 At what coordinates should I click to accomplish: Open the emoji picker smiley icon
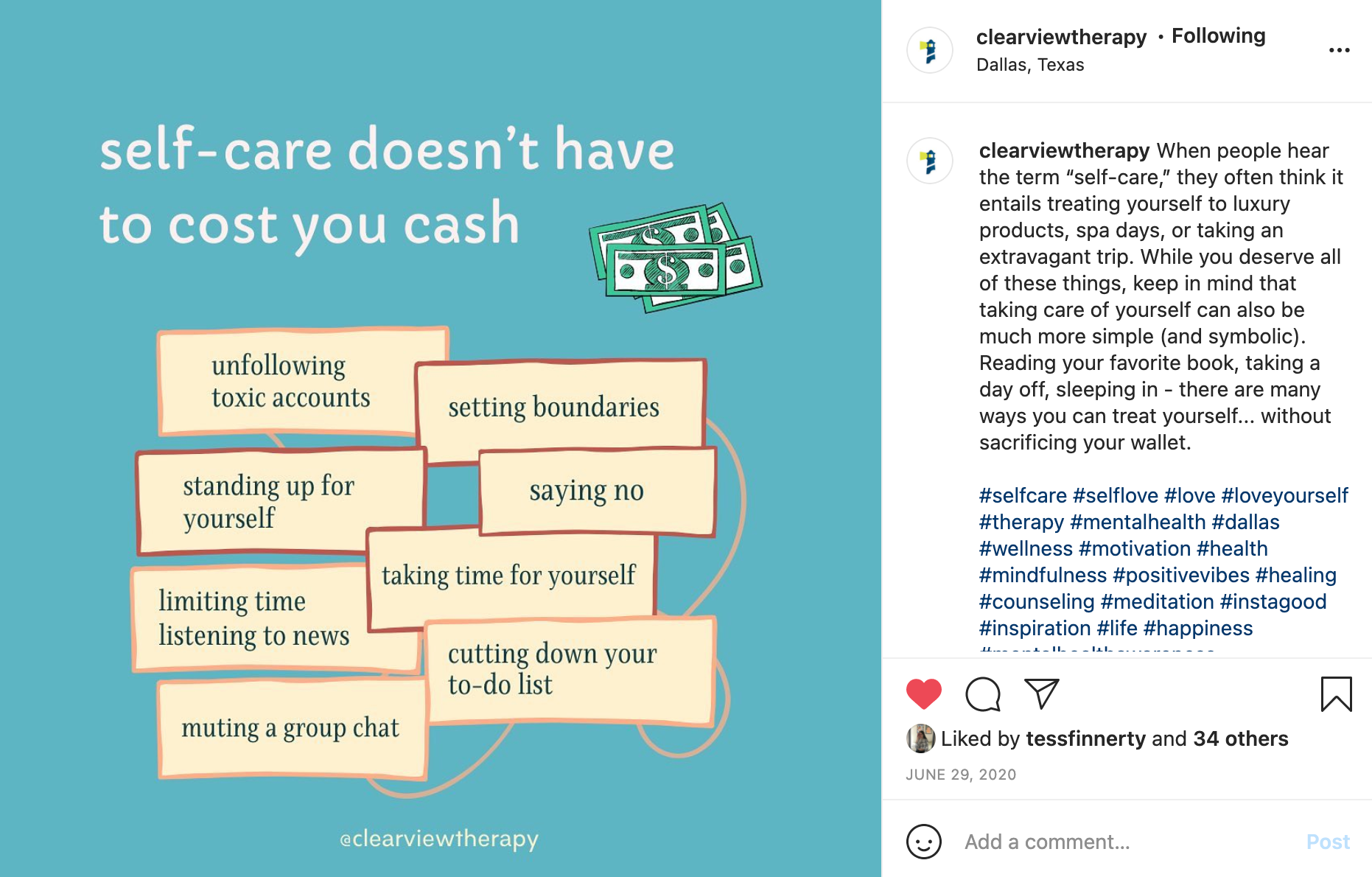[924, 842]
